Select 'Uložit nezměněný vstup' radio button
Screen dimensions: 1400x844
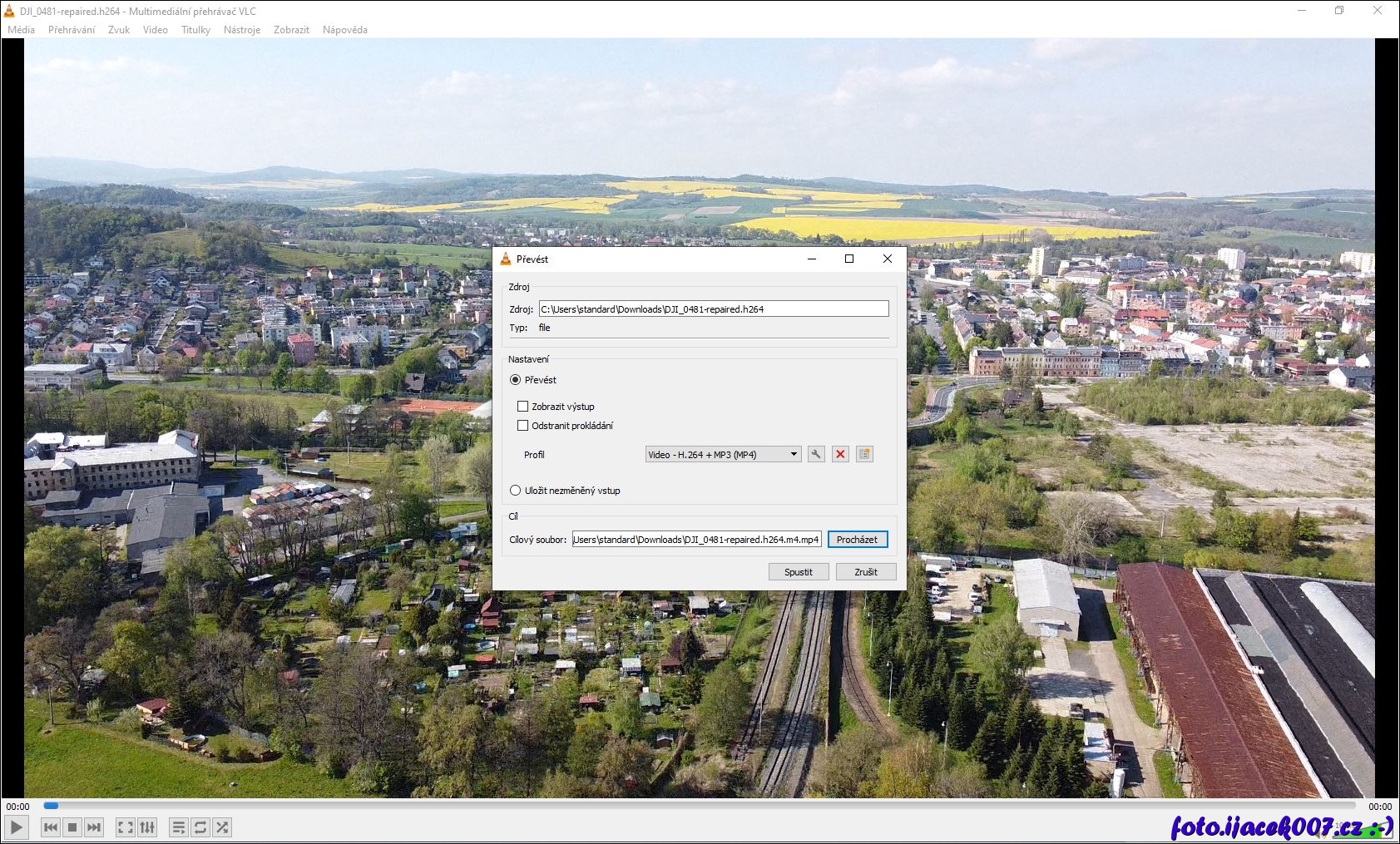516,491
